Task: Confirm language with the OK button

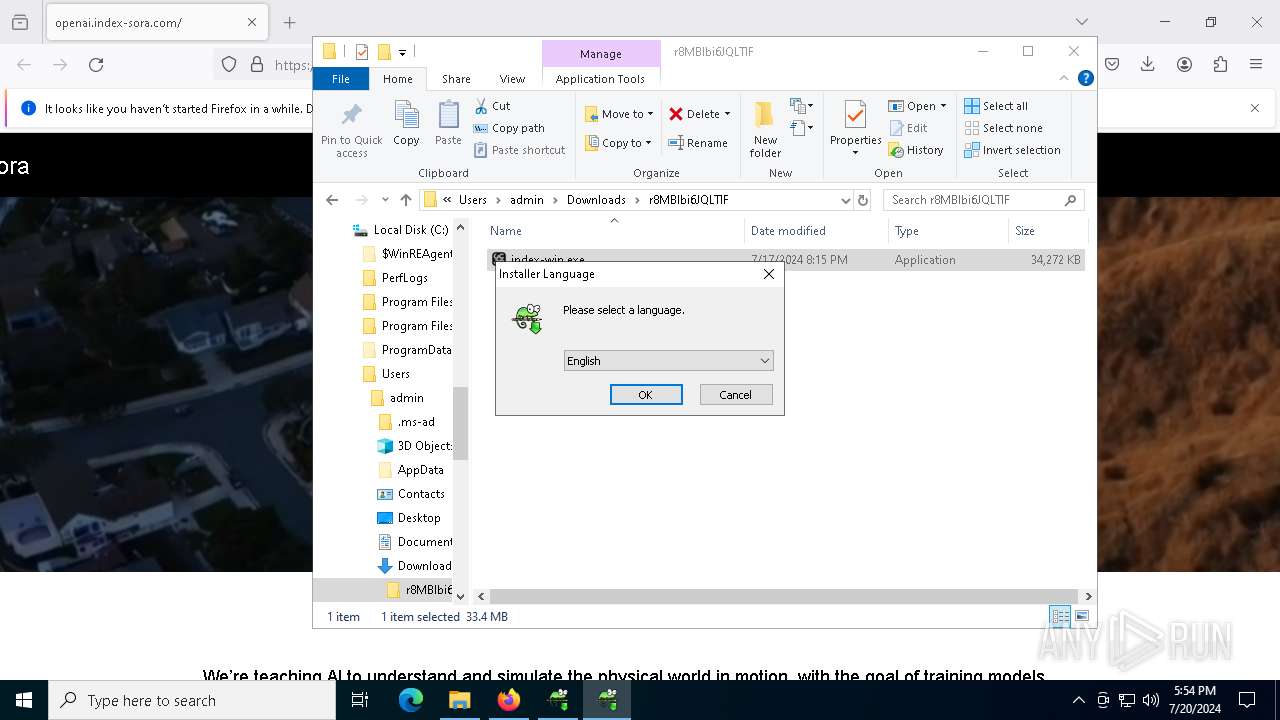Action: click(x=646, y=395)
